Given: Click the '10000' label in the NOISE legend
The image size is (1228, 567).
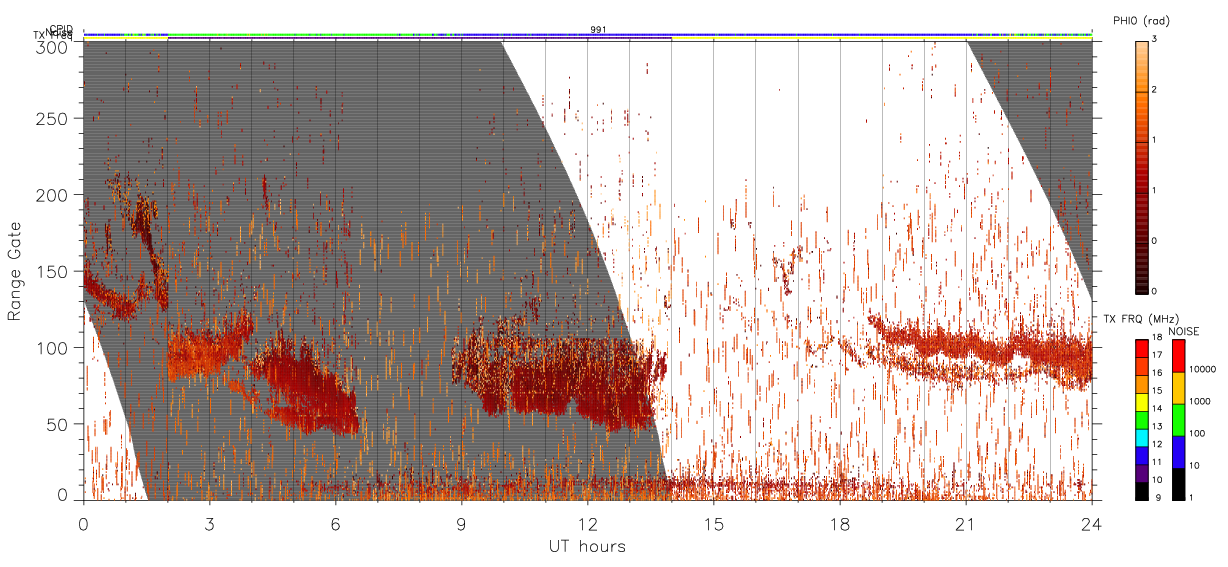Looking at the screenshot, I should pos(1202,369).
